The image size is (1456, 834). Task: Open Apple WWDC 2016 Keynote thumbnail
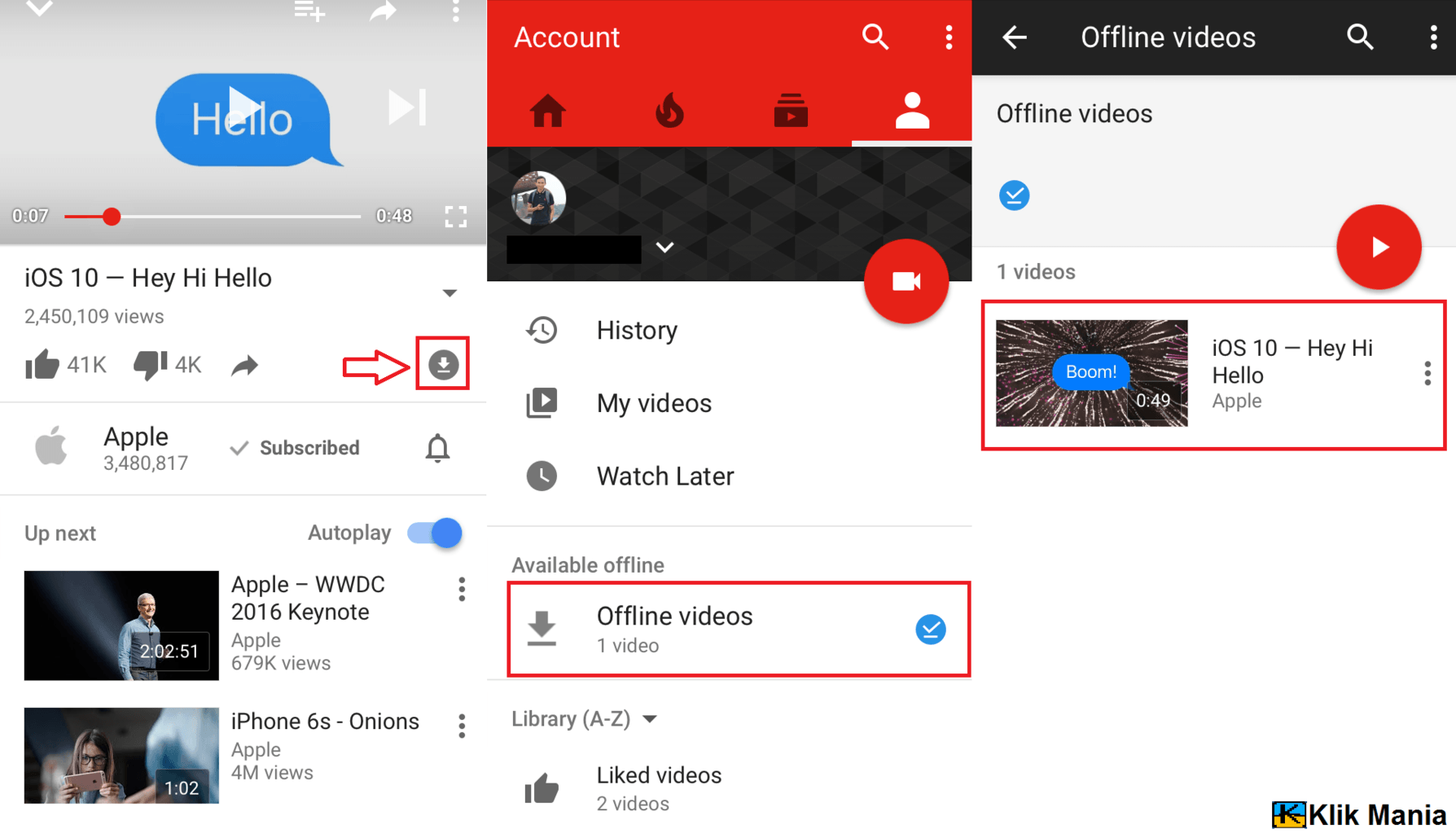click(121, 625)
